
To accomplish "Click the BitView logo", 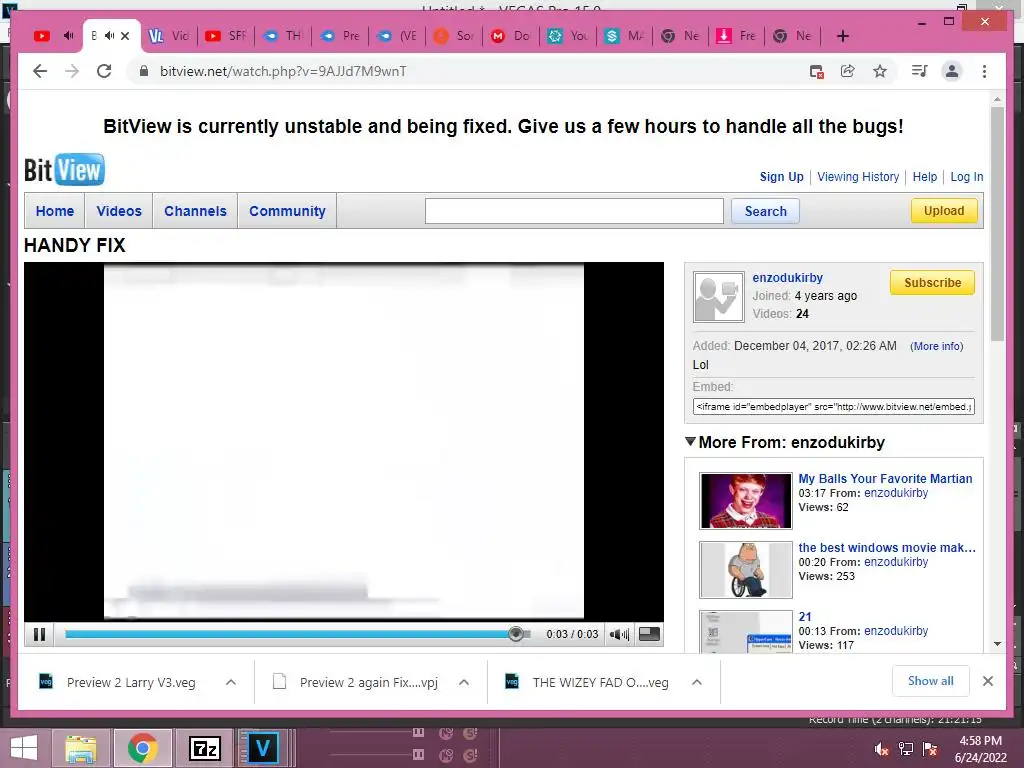I will point(64,170).
